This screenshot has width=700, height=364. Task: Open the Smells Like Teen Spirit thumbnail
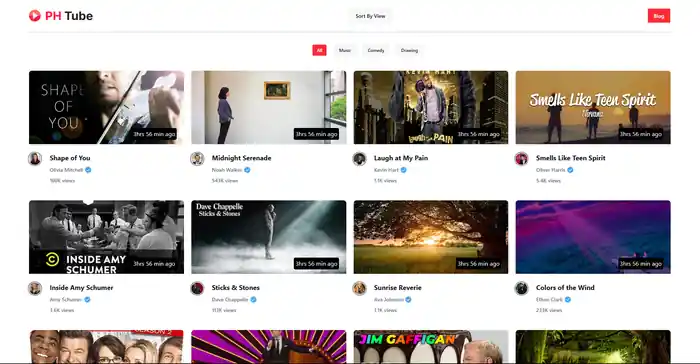[x=593, y=107]
